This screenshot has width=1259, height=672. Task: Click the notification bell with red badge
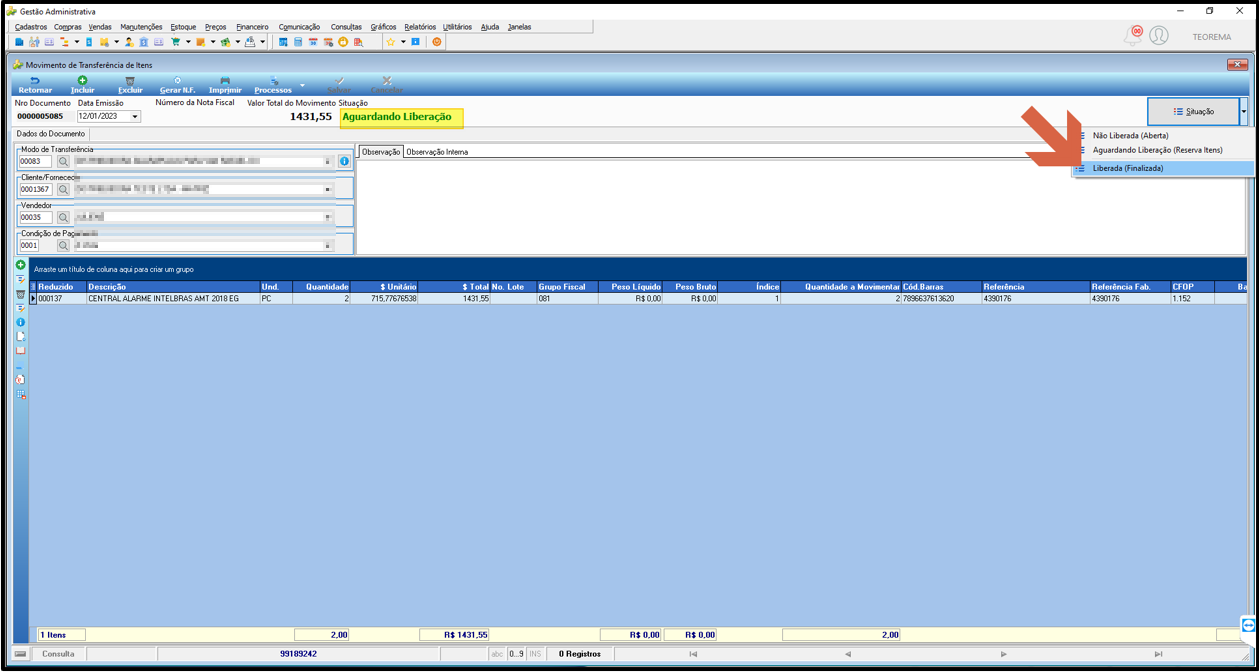click(x=1133, y=36)
